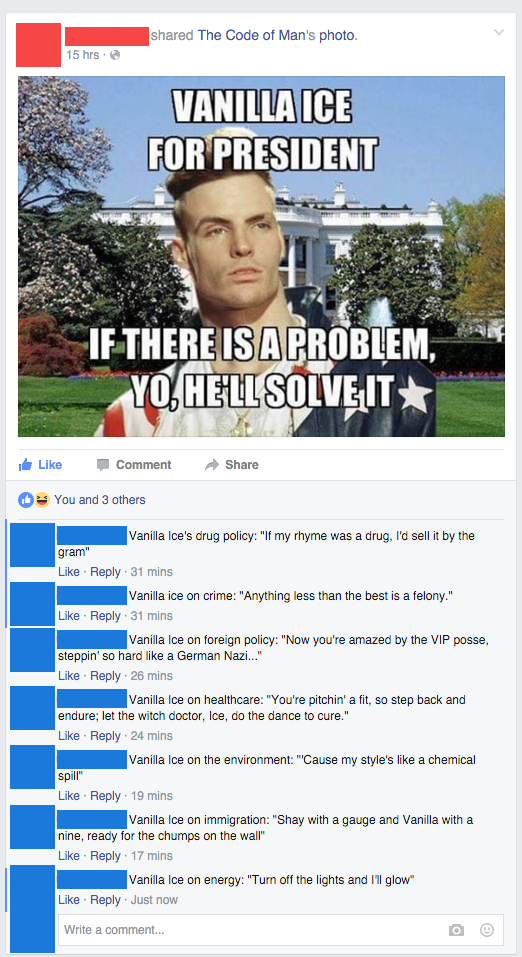Click the camera icon to attach photo
Image resolution: width=522 pixels, height=957 pixels.
456,930
